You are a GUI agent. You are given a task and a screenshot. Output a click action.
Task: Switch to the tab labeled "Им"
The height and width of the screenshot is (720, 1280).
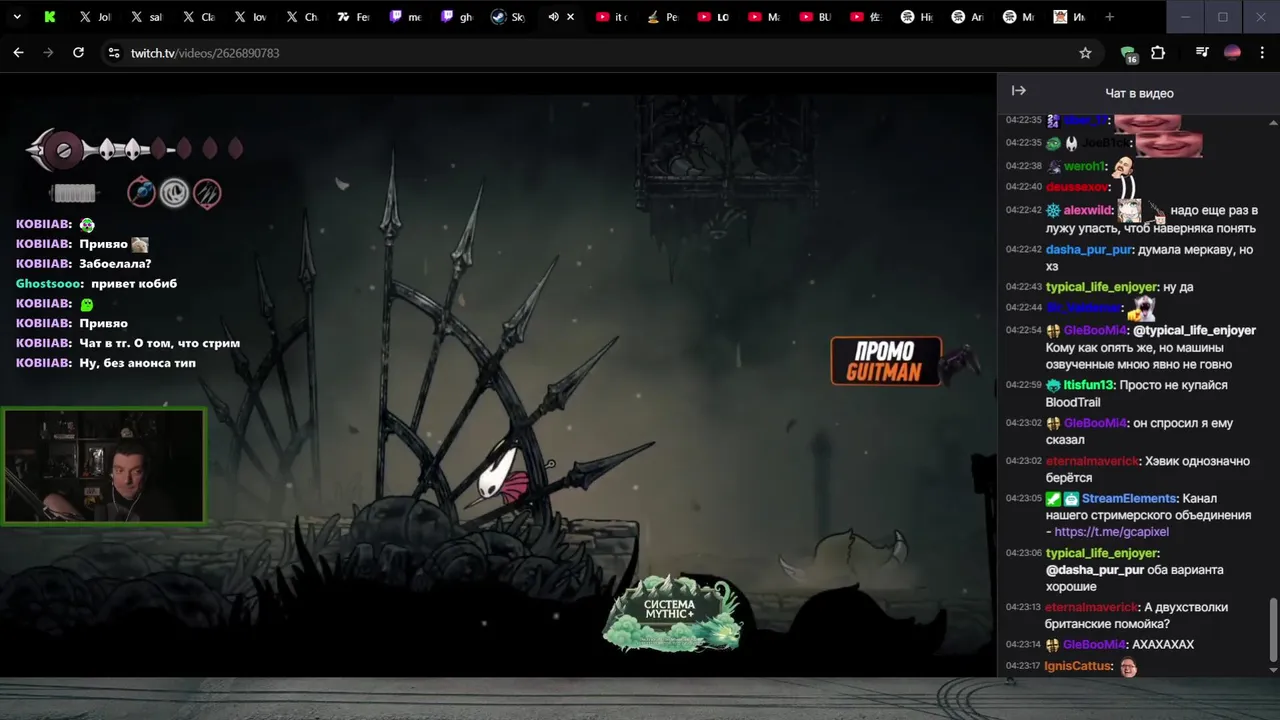(x=1071, y=17)
